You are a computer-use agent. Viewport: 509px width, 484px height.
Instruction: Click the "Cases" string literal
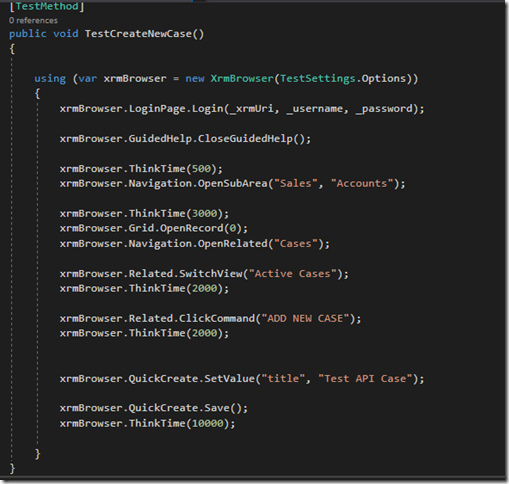point(295,244)
